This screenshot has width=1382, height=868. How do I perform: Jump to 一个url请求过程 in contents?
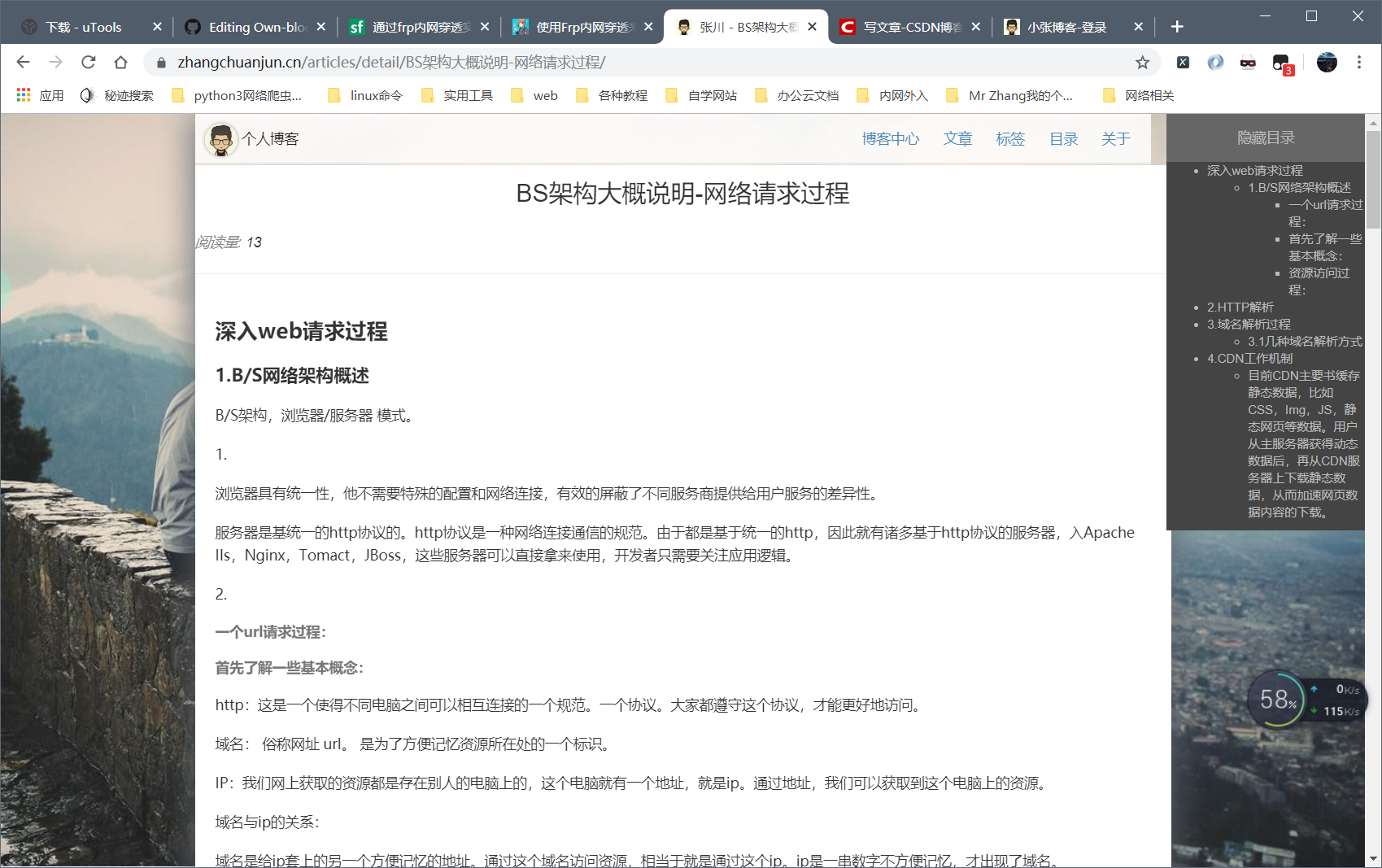[x=1325, y=213]
